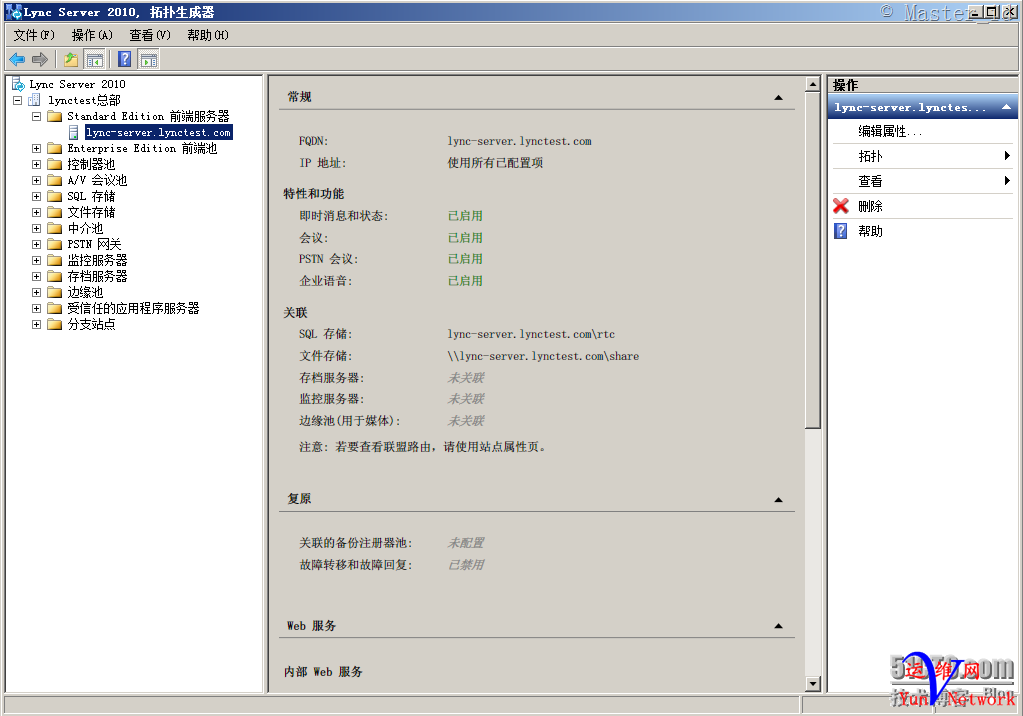1023x716 pixels.
Task: Expand the 存档服务器 tree node
Action: 37,276
